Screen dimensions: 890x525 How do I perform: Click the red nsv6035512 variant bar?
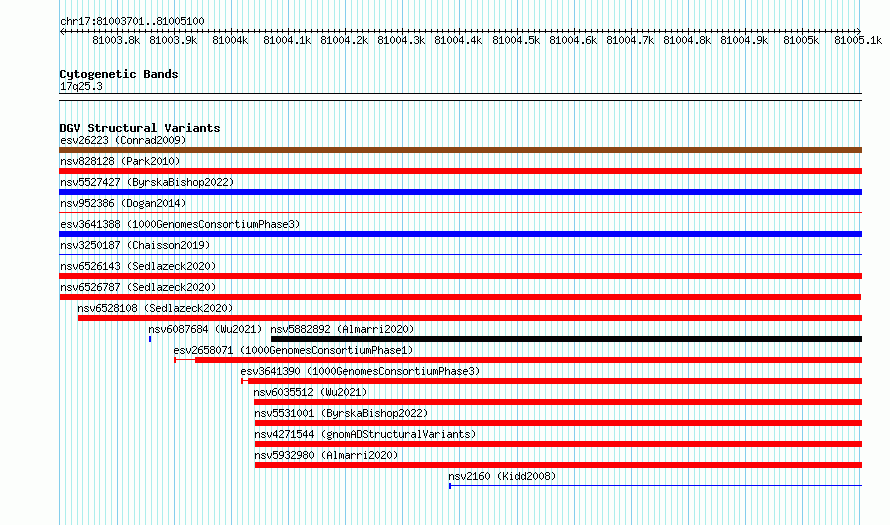point(558,402)
